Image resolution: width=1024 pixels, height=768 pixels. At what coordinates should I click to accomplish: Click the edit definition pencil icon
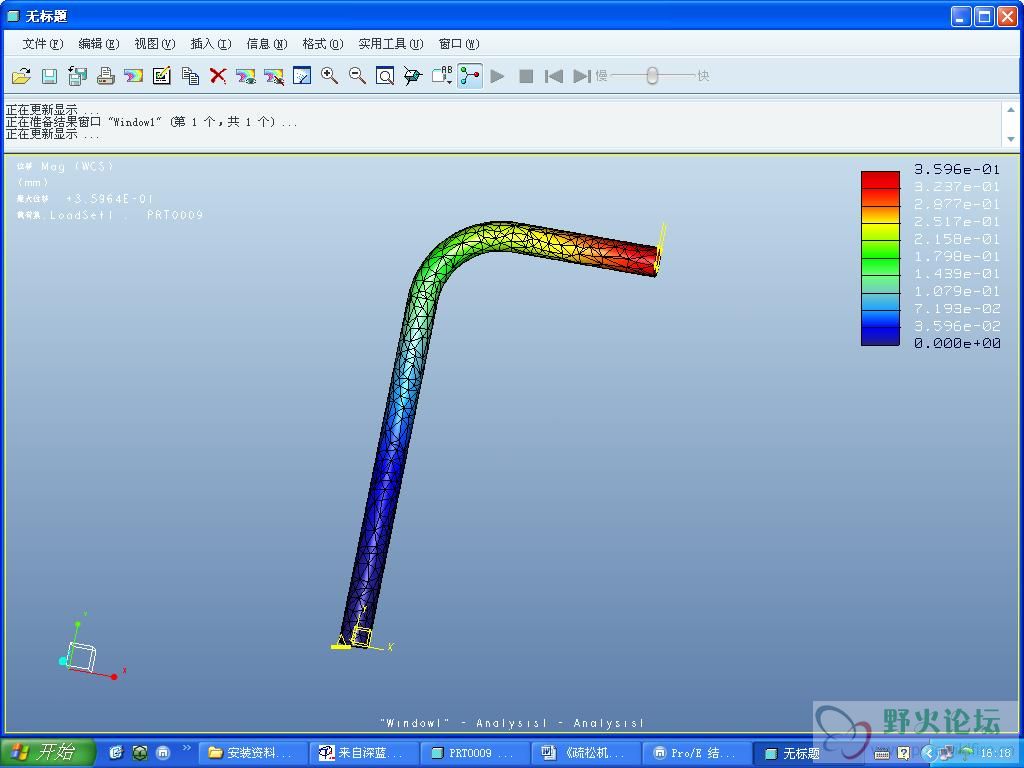click(x=161, y=76)
